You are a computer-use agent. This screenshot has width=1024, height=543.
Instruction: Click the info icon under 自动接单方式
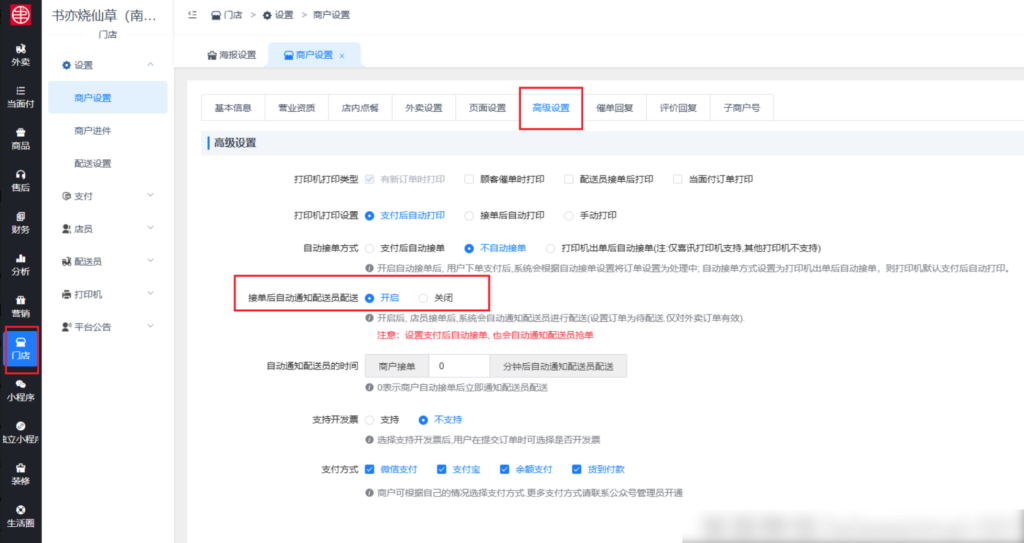pyautogui.click(x=370, y=268)
